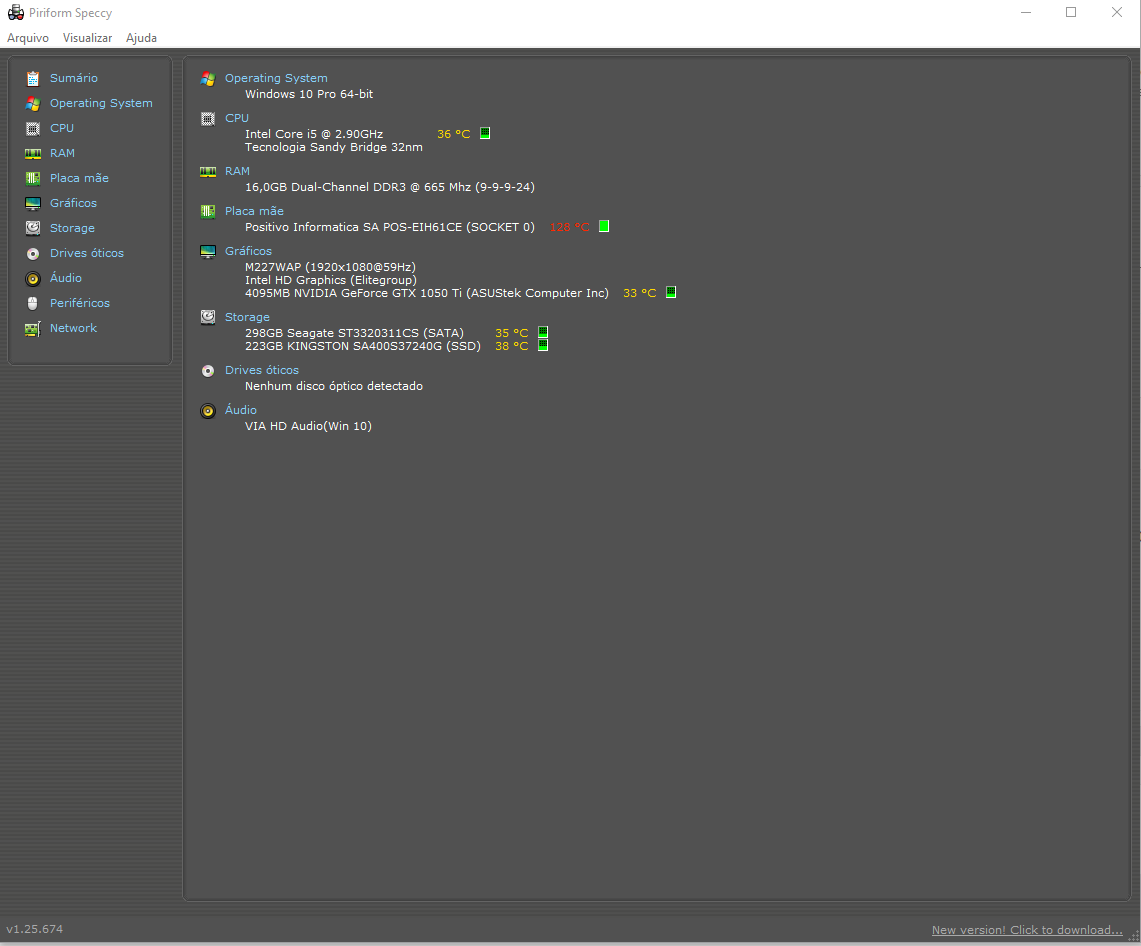Click the disc icon beside Drives óticos heading
Image resolution: width=1141 pixels, height=946 pixels.
coord(208,371)
